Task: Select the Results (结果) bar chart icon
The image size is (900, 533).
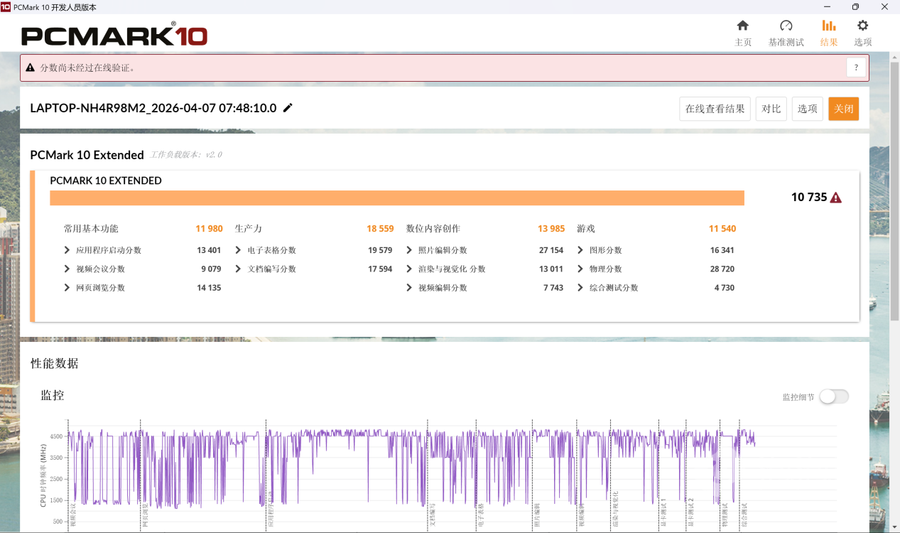Action: click(x=828, y=26)
